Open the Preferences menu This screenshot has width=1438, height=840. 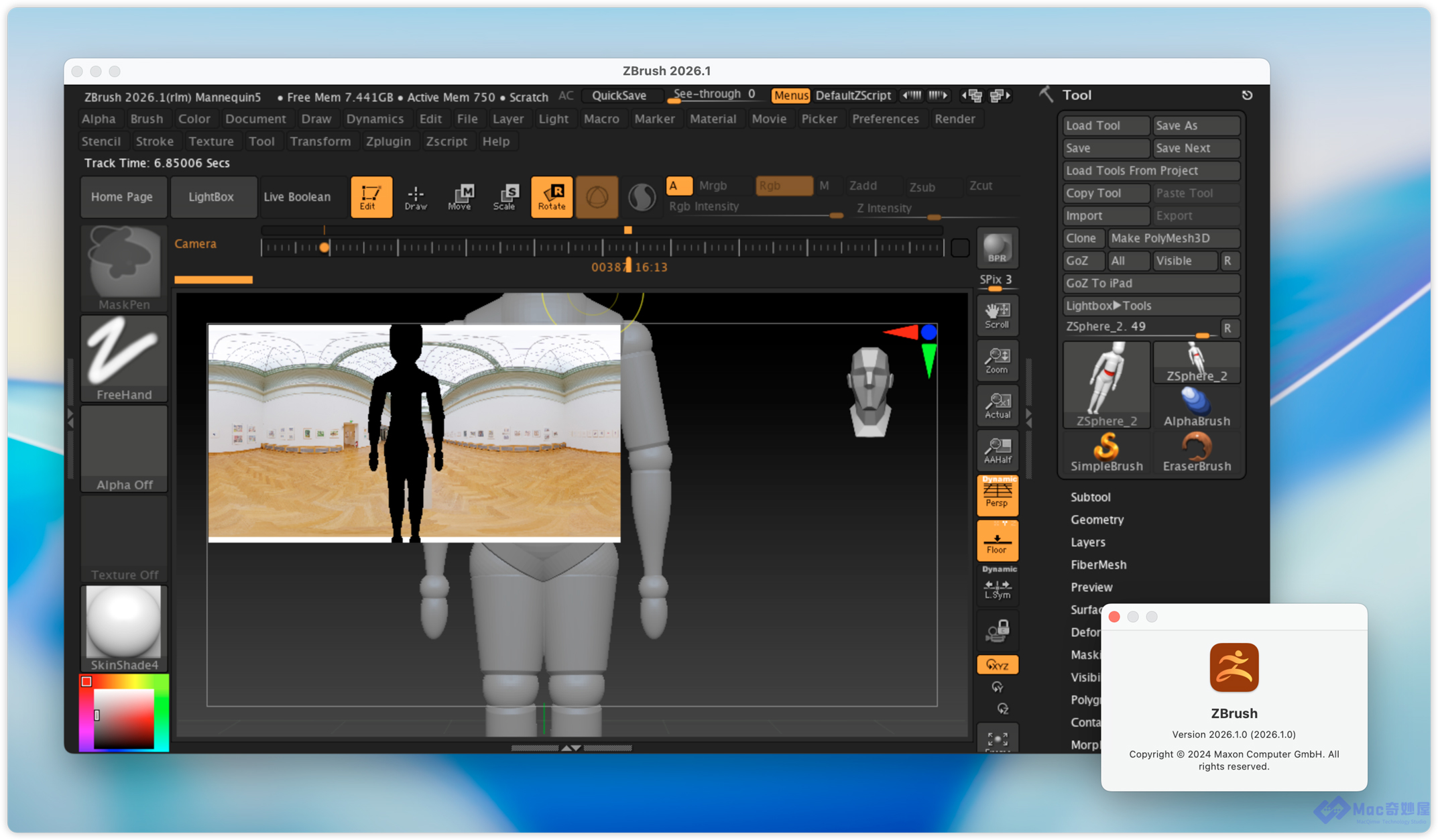(885, 119)
